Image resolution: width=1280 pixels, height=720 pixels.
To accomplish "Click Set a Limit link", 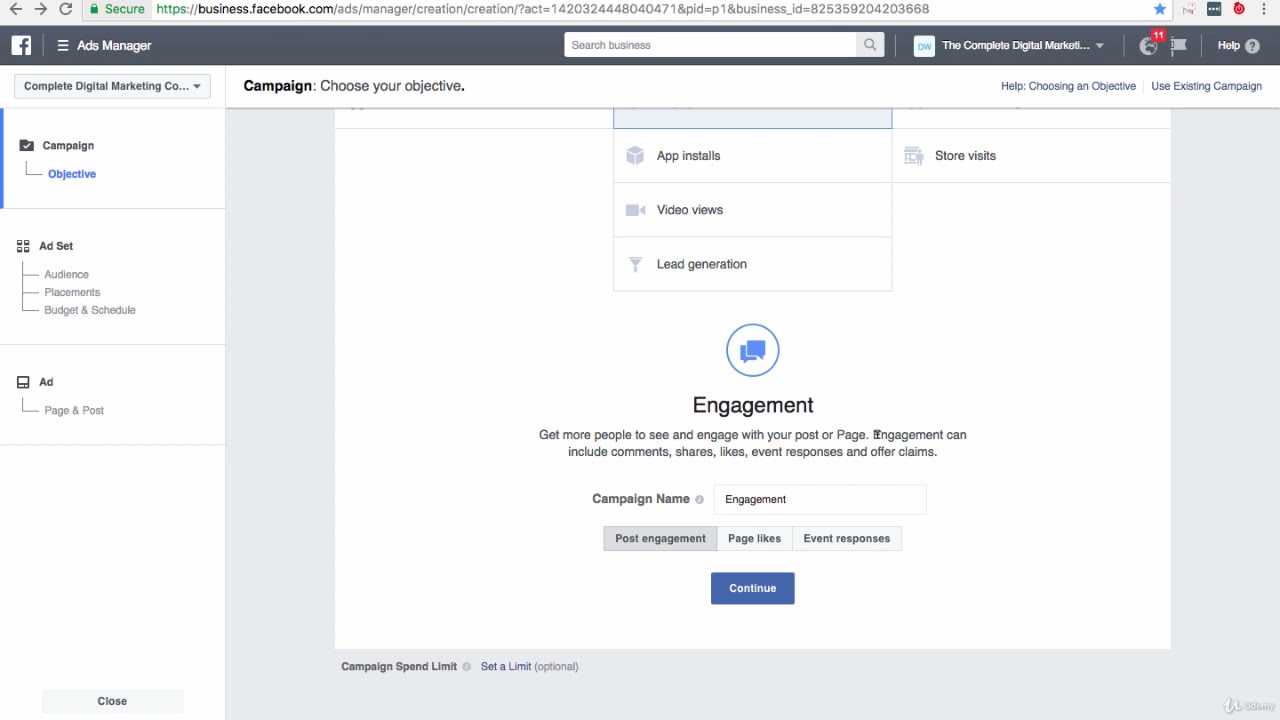I will pyautogui.click(x=506, y=667).
